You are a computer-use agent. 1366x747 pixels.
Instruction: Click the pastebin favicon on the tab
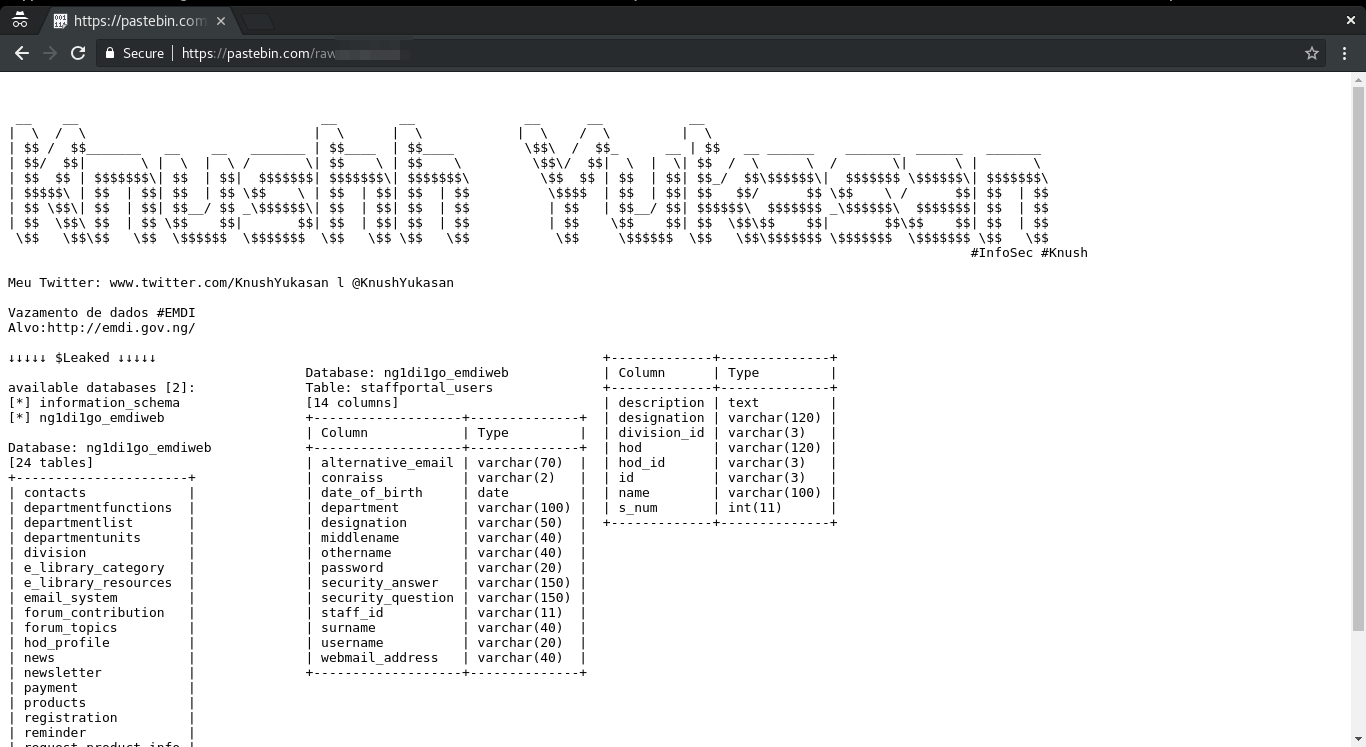tap(60, 19)
